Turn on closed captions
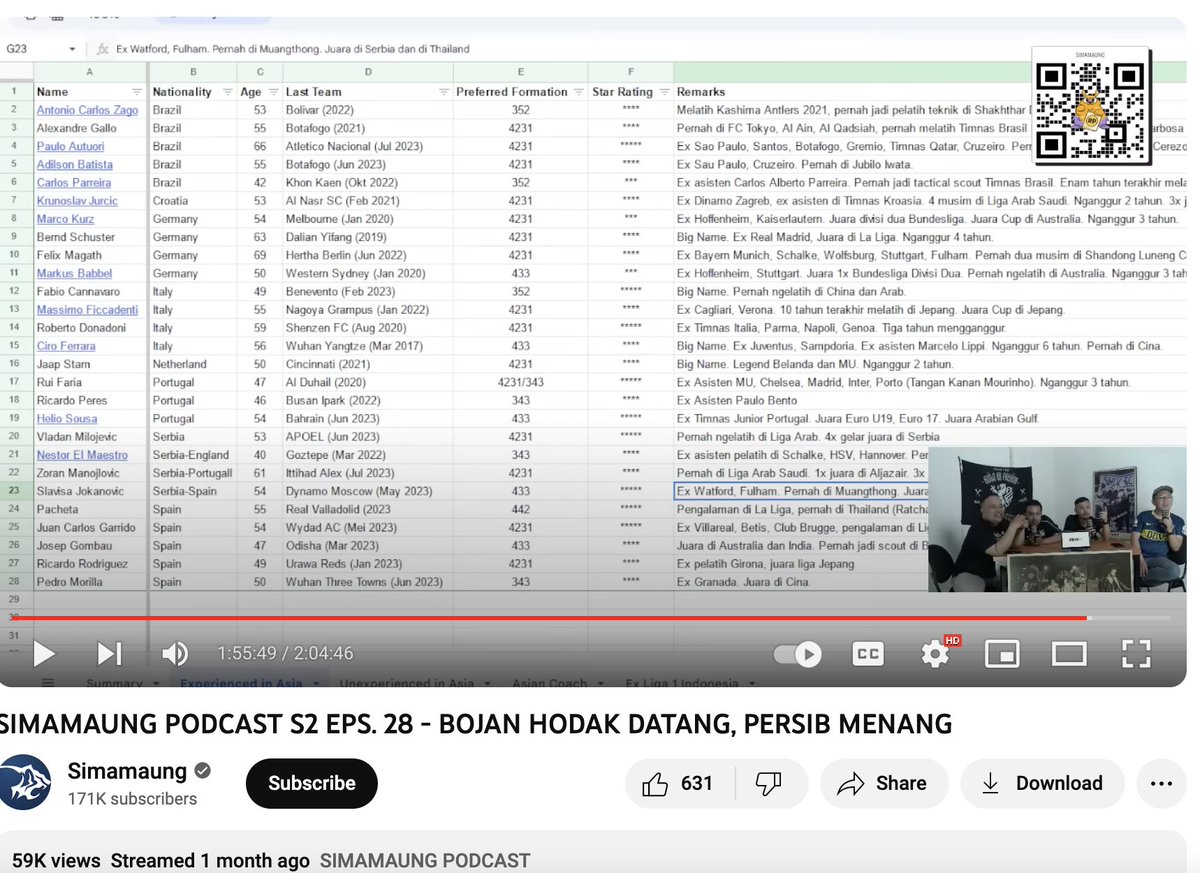1200x873 pixels. (x=868, y=654)
